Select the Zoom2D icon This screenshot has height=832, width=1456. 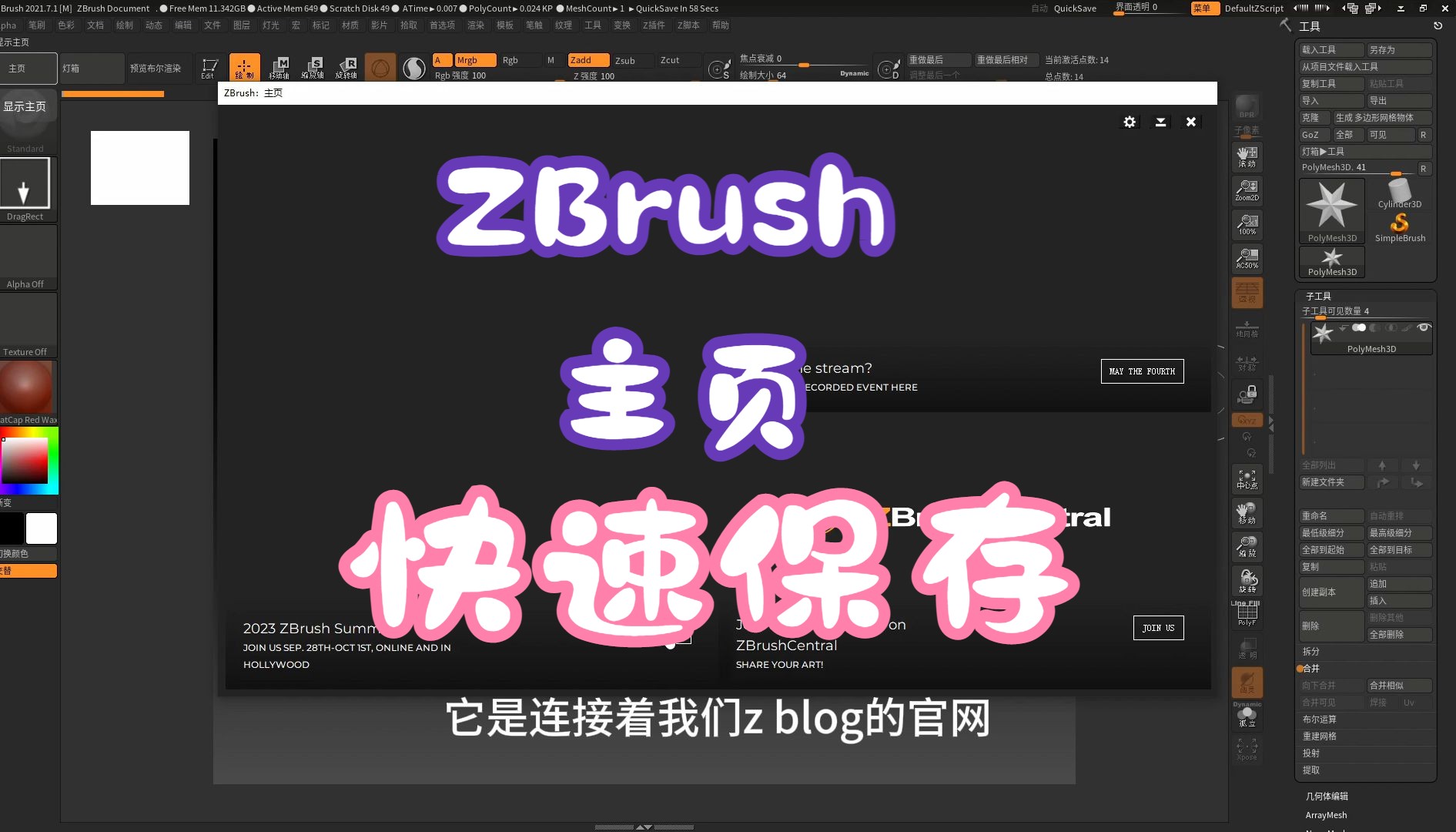pyautogui.click(x=1247, y=190)
